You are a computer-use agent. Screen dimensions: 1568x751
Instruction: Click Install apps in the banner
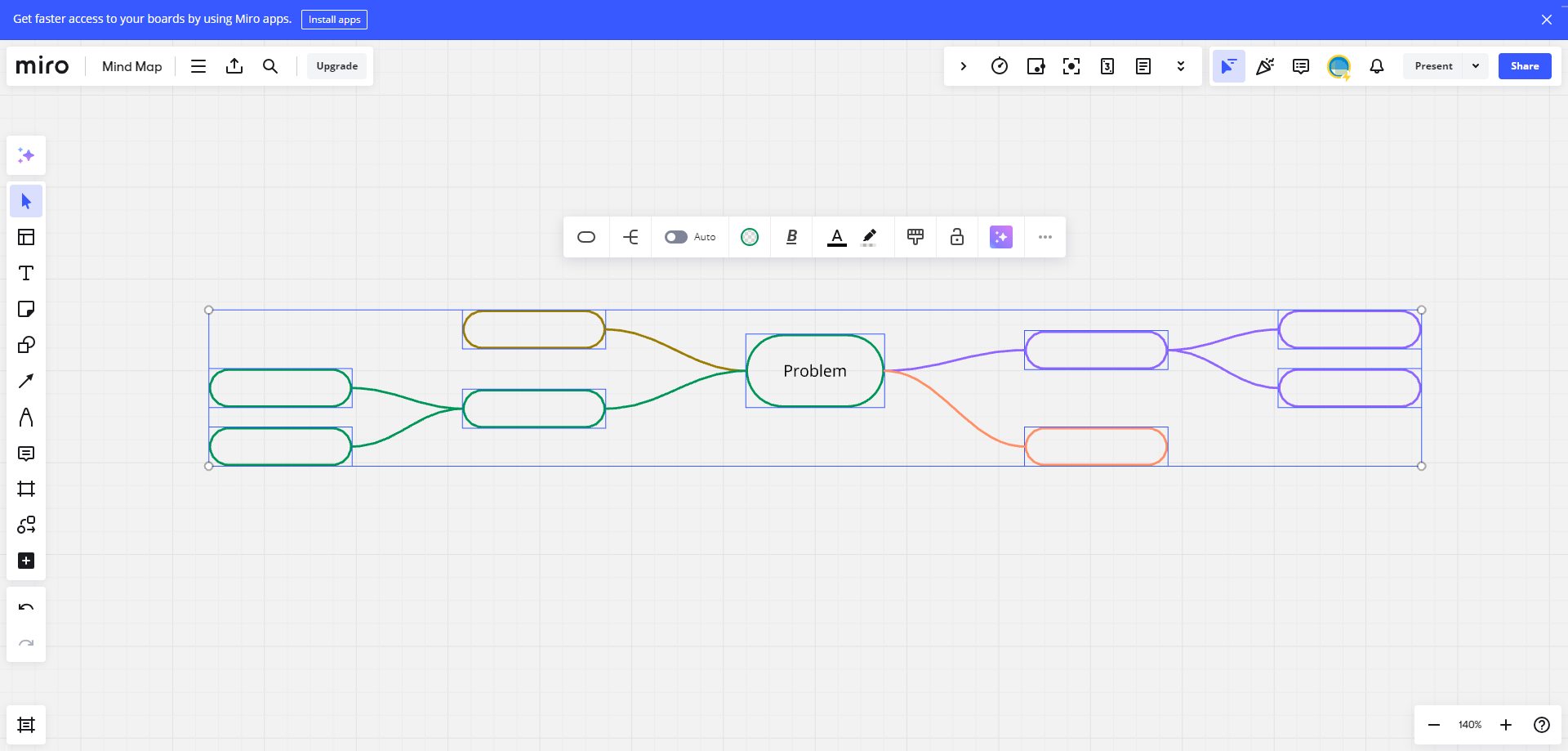[334, 20]
